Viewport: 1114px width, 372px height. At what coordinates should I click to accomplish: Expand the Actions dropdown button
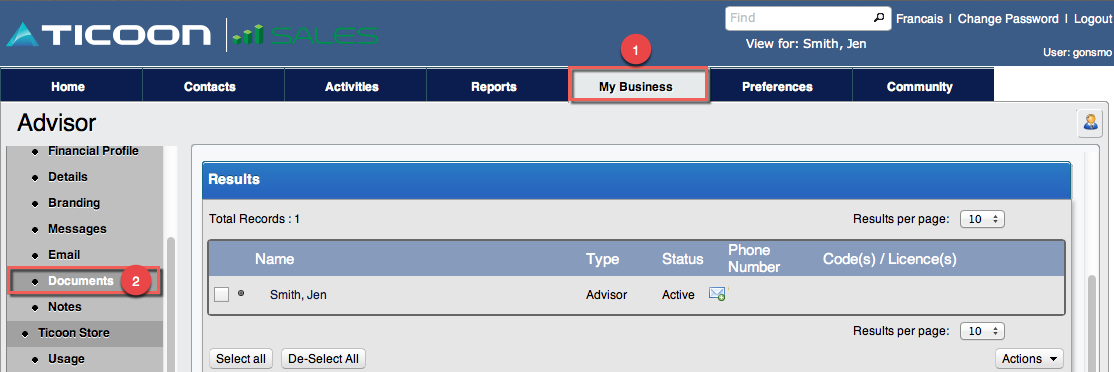coord(1029,359)
